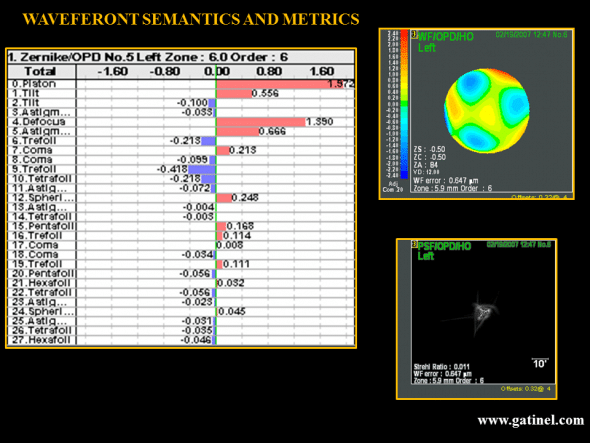Select the '1.Tilt' row label

tap(26, 93)
